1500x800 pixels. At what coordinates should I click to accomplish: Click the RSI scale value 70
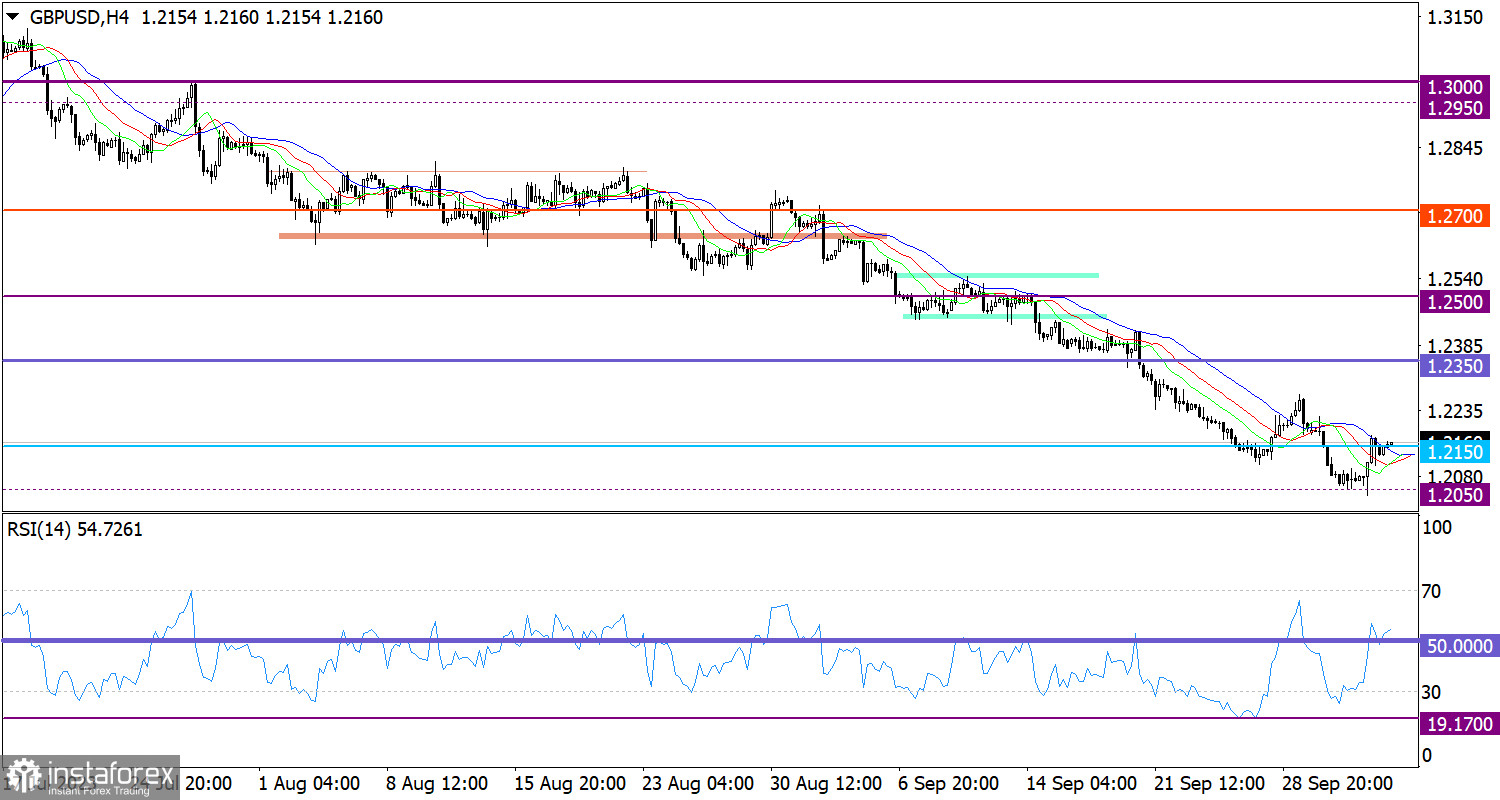(1432, 592)
